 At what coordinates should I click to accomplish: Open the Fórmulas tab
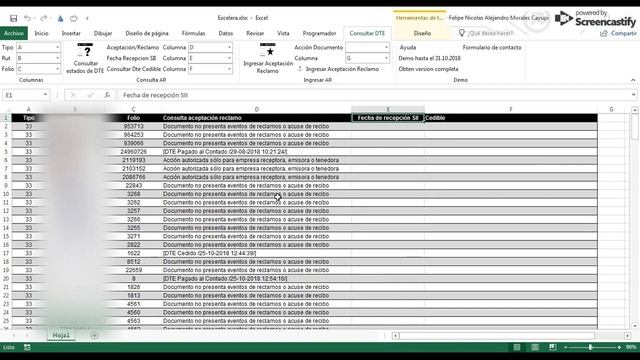point(193,33)
